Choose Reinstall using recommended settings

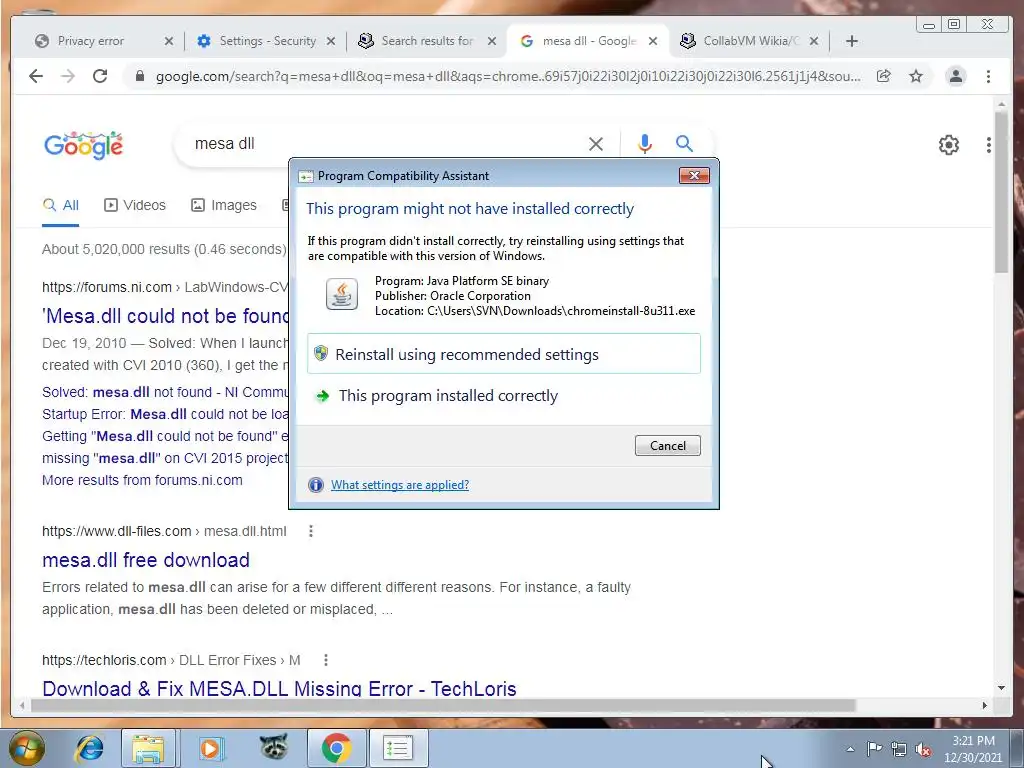point(504,354)
